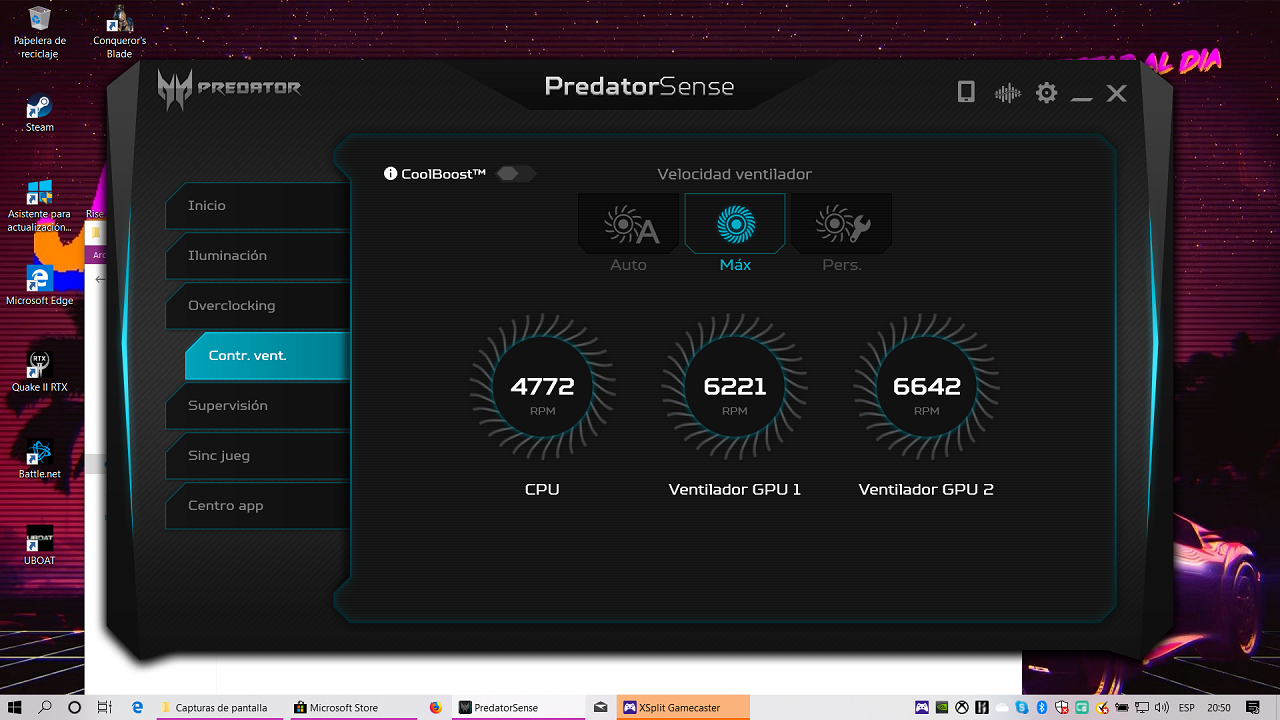
Task: Go to the Overclocking section
Action: [x=258, y=306]
